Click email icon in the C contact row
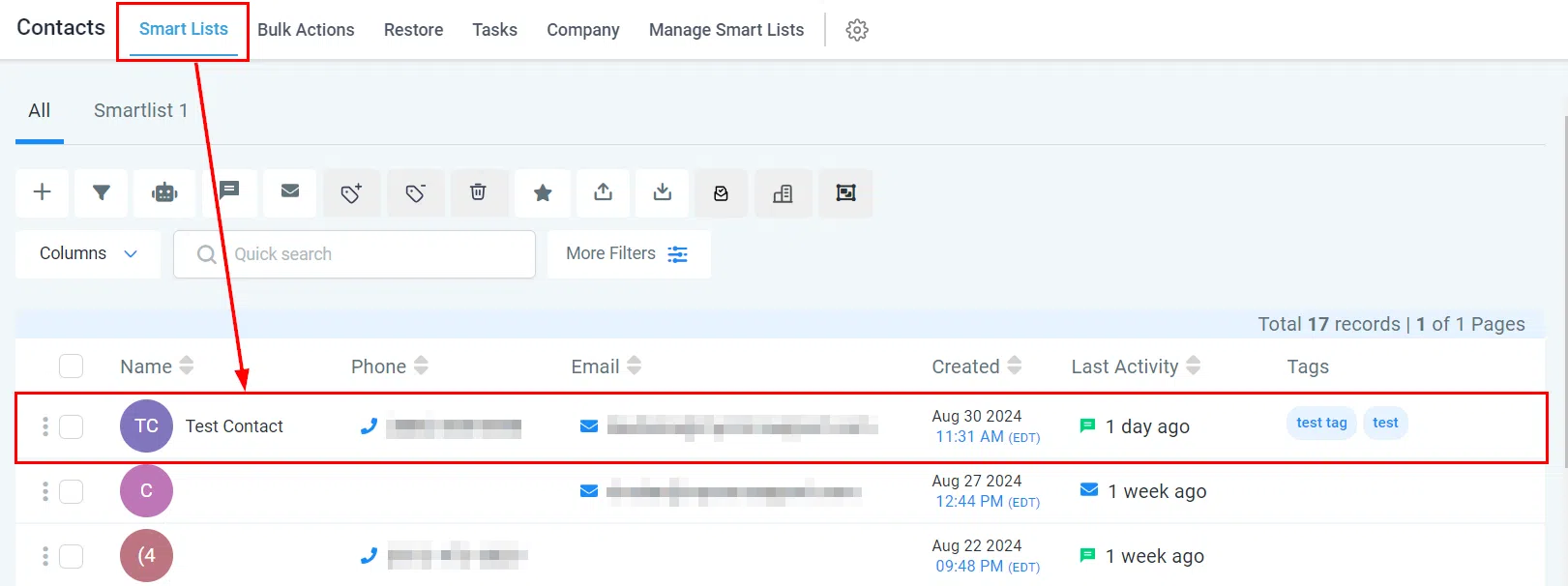The height and width of the screenshot is (586, 1568). 588,490
